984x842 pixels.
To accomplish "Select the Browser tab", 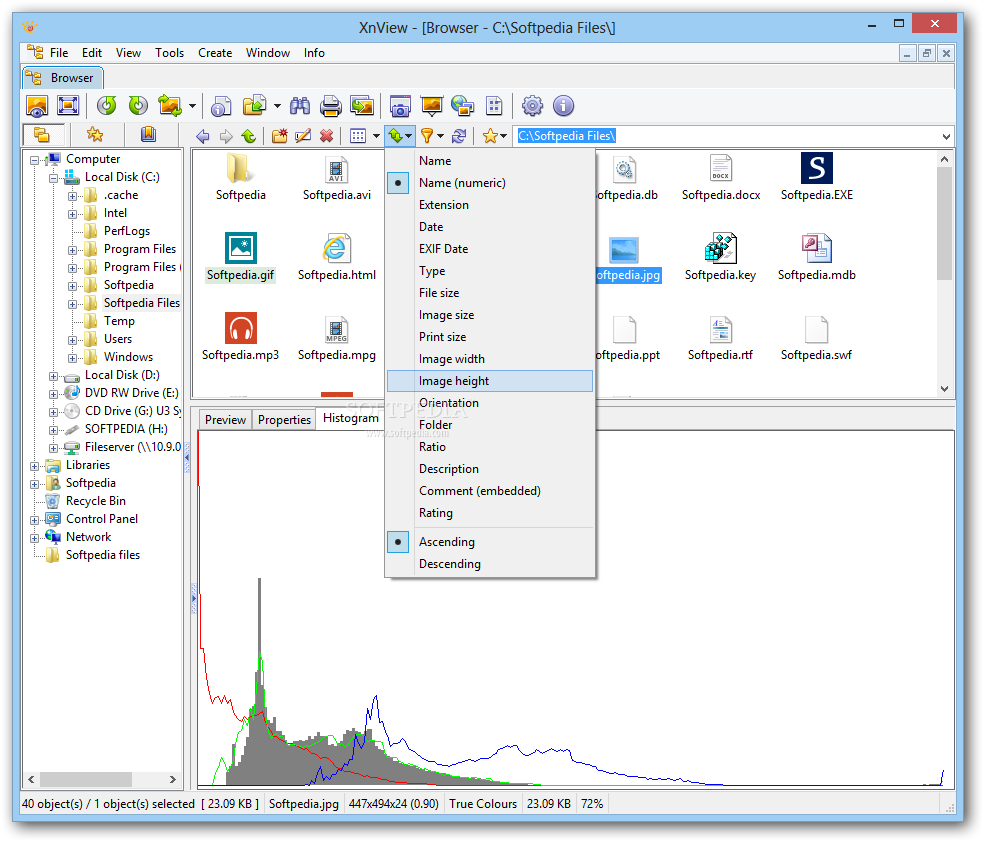I will coord(63,78).
